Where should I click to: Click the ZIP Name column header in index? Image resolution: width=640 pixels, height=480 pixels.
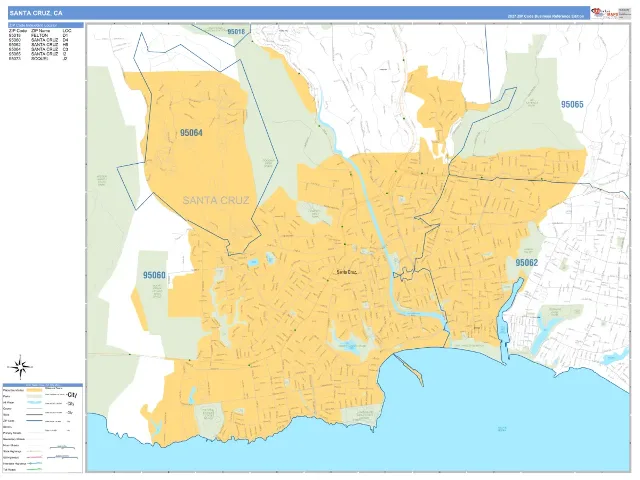(40, 31)
